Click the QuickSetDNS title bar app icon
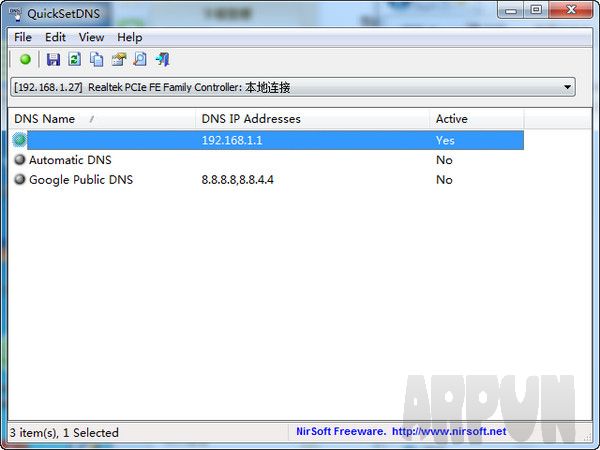The height and width of the screenshot is (450, 600). pos(15,14)
